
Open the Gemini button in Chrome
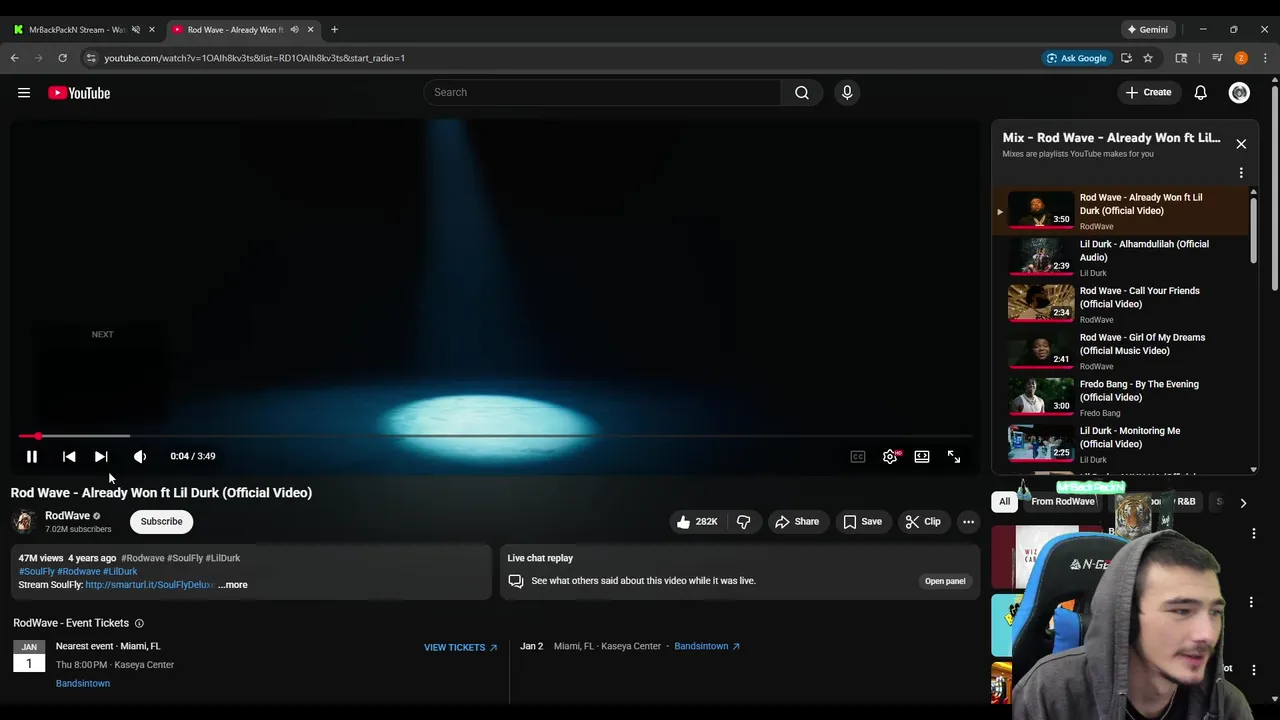coord(1147,29)
